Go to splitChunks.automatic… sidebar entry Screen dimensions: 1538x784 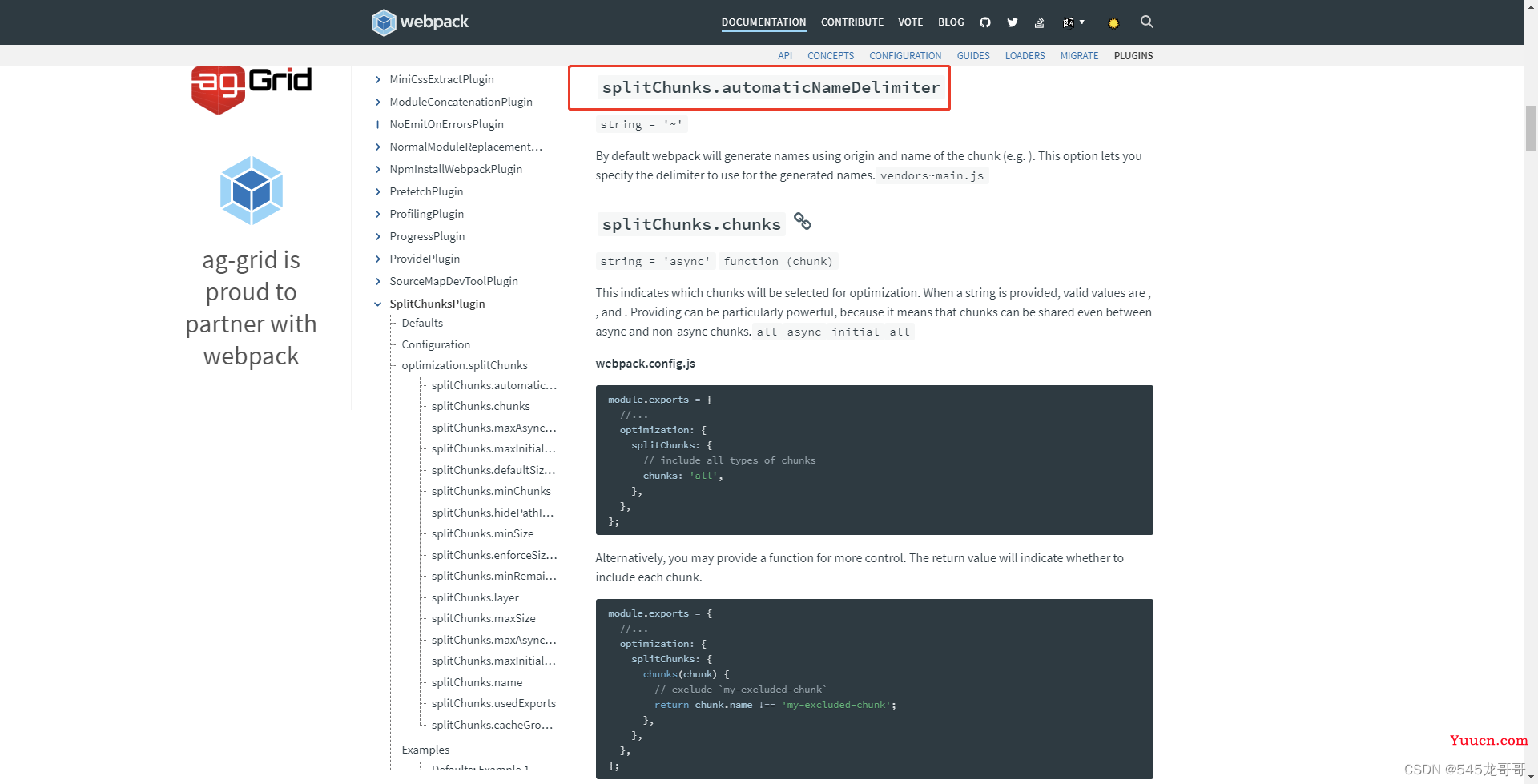tap(493, 385)
